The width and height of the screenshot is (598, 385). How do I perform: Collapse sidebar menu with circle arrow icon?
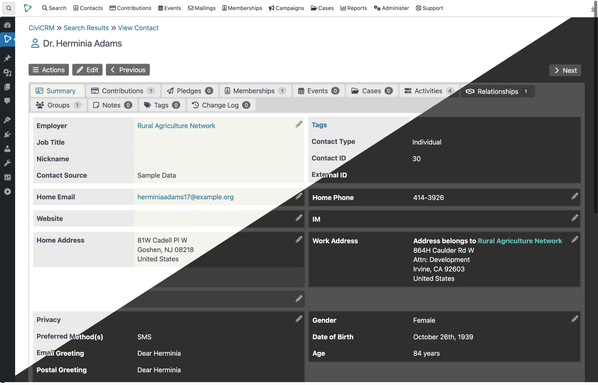click(7, 192)
